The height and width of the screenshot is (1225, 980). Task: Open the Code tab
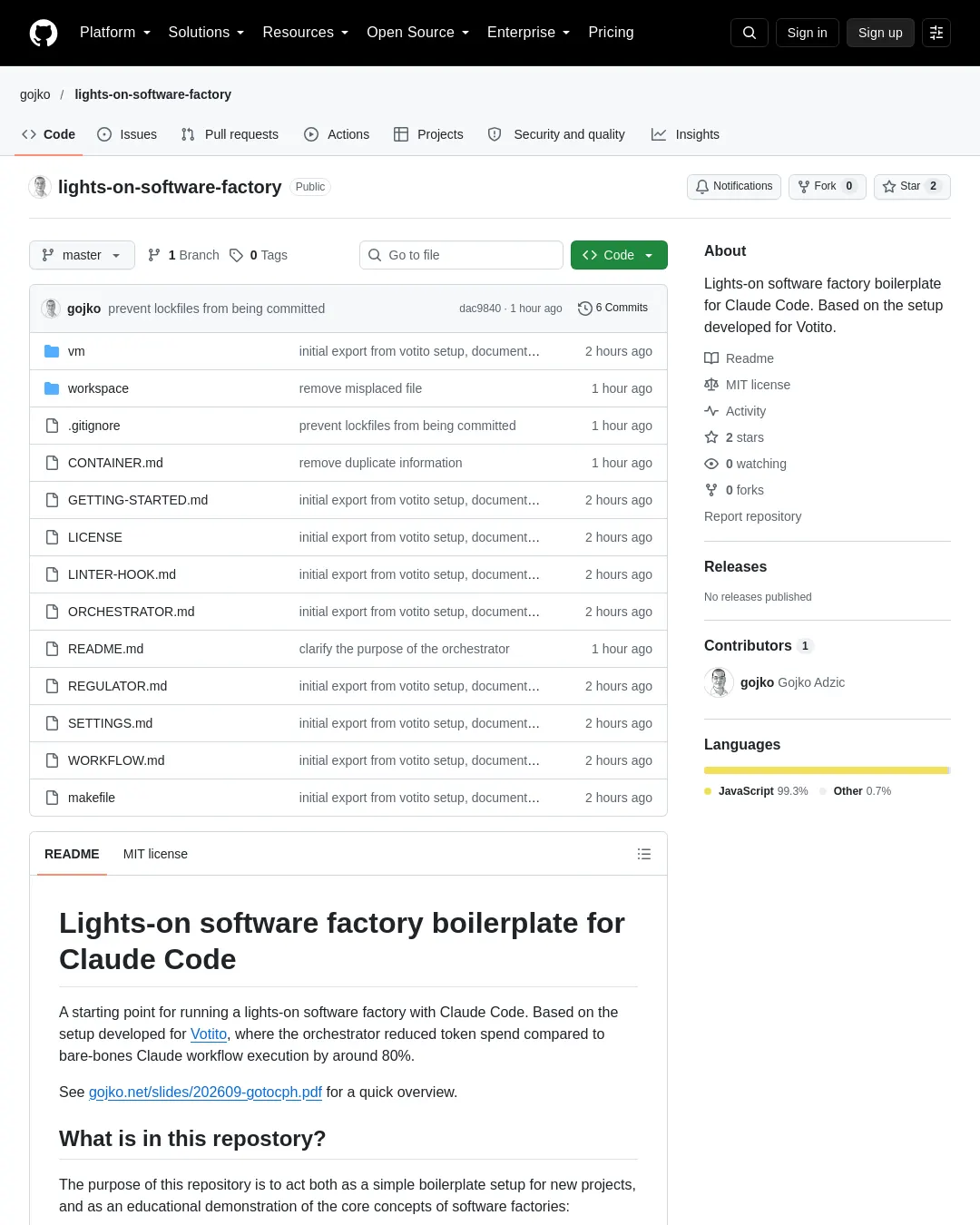(49, 134)
